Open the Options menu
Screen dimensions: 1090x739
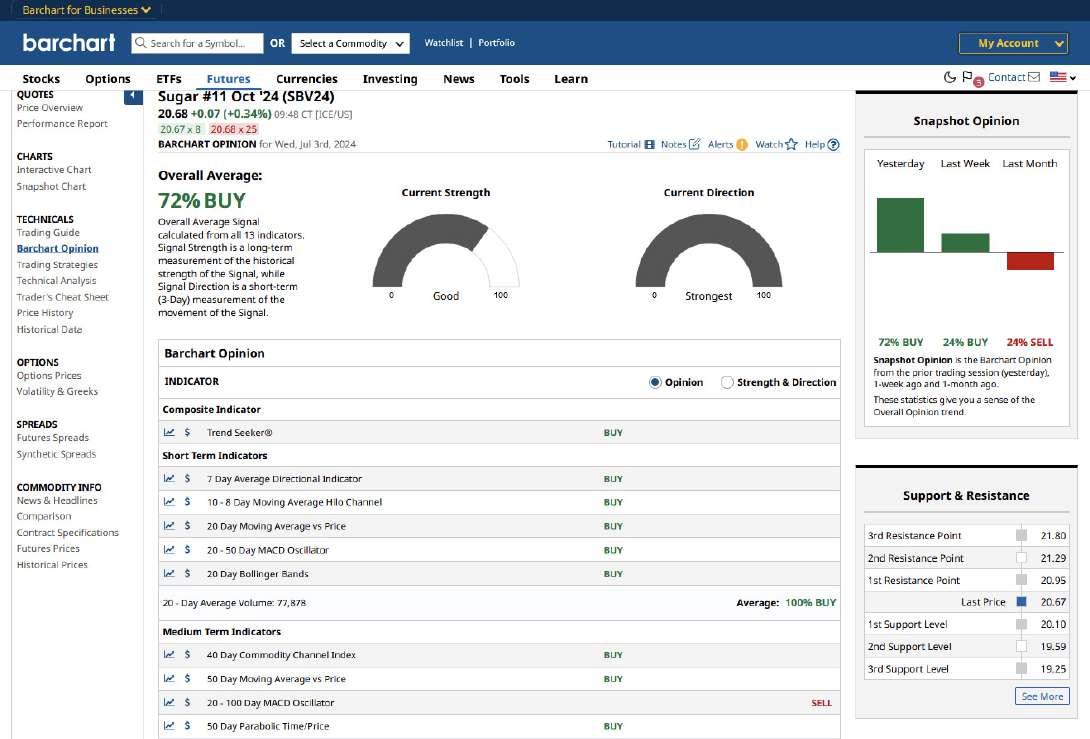108,79
